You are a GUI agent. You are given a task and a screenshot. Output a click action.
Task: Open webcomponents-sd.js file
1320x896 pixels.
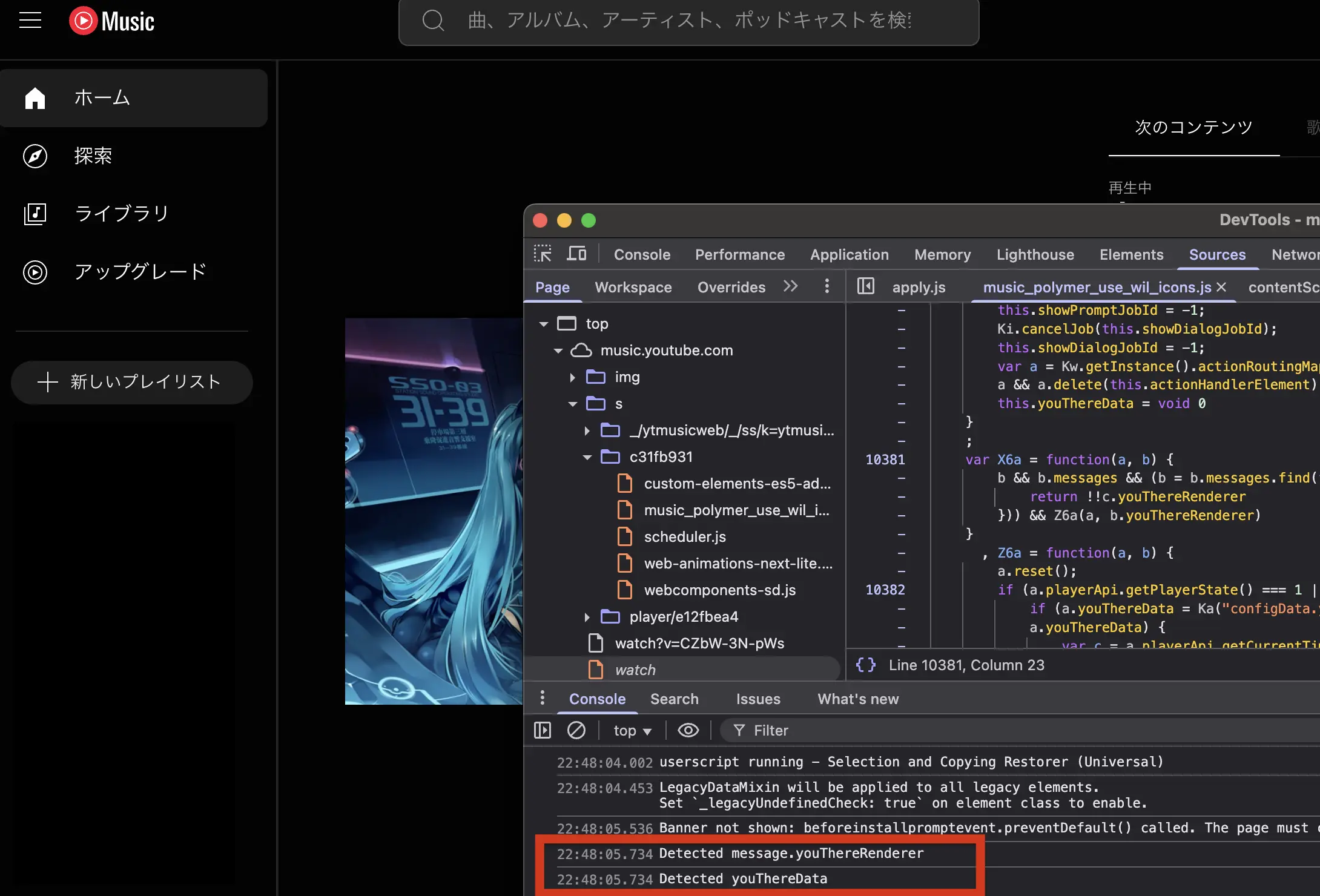point(706,590)
